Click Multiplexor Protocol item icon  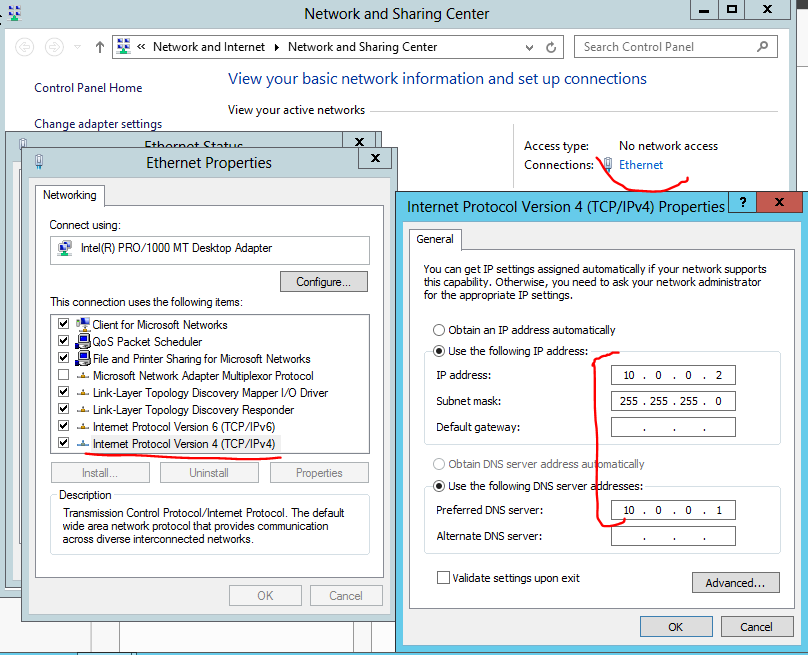click(x=82, y=376)
